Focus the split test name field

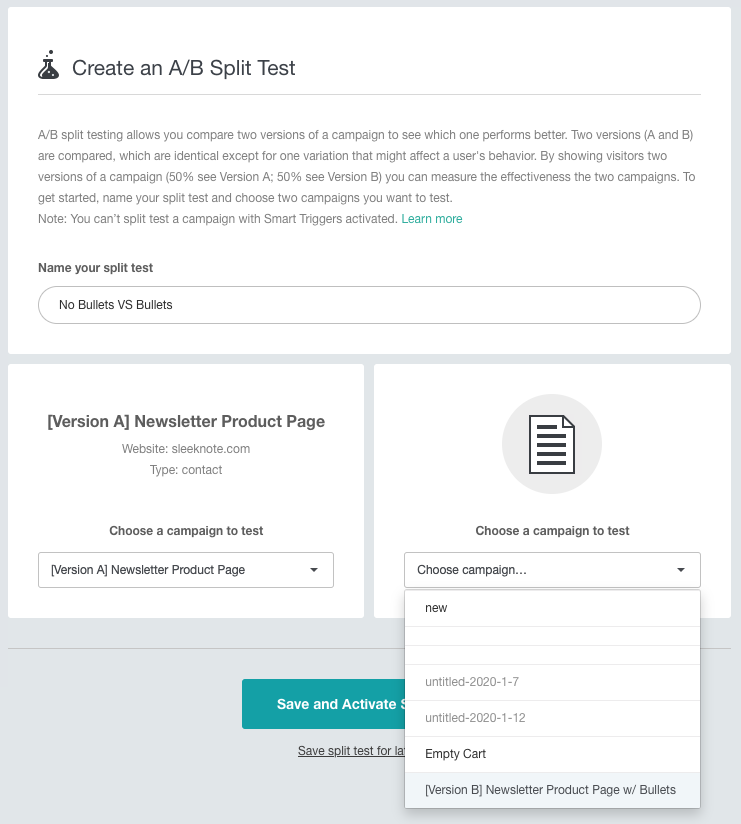[369, 305]
